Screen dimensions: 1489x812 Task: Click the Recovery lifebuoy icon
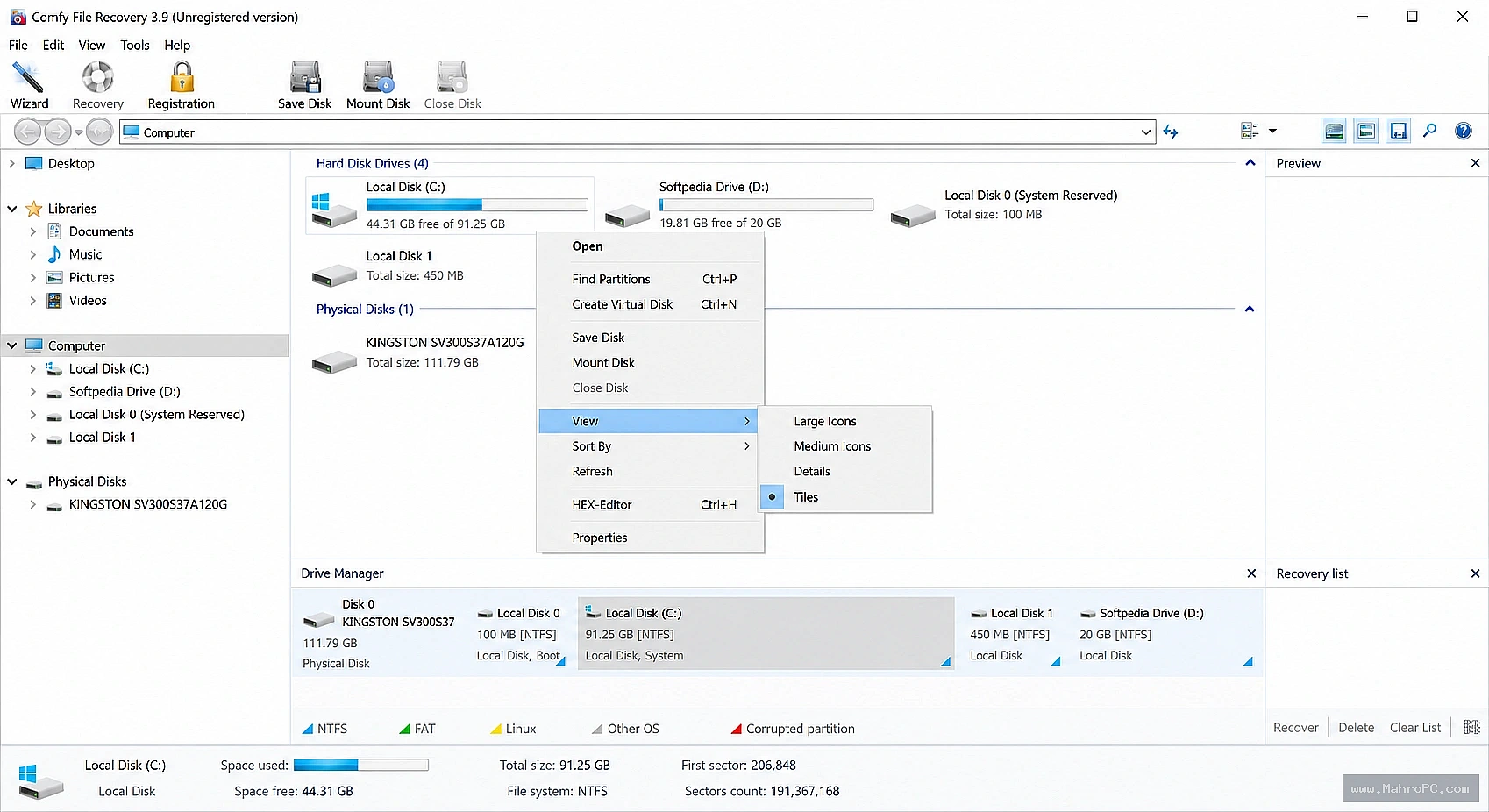pyautogui.click(x=98, y=77)
